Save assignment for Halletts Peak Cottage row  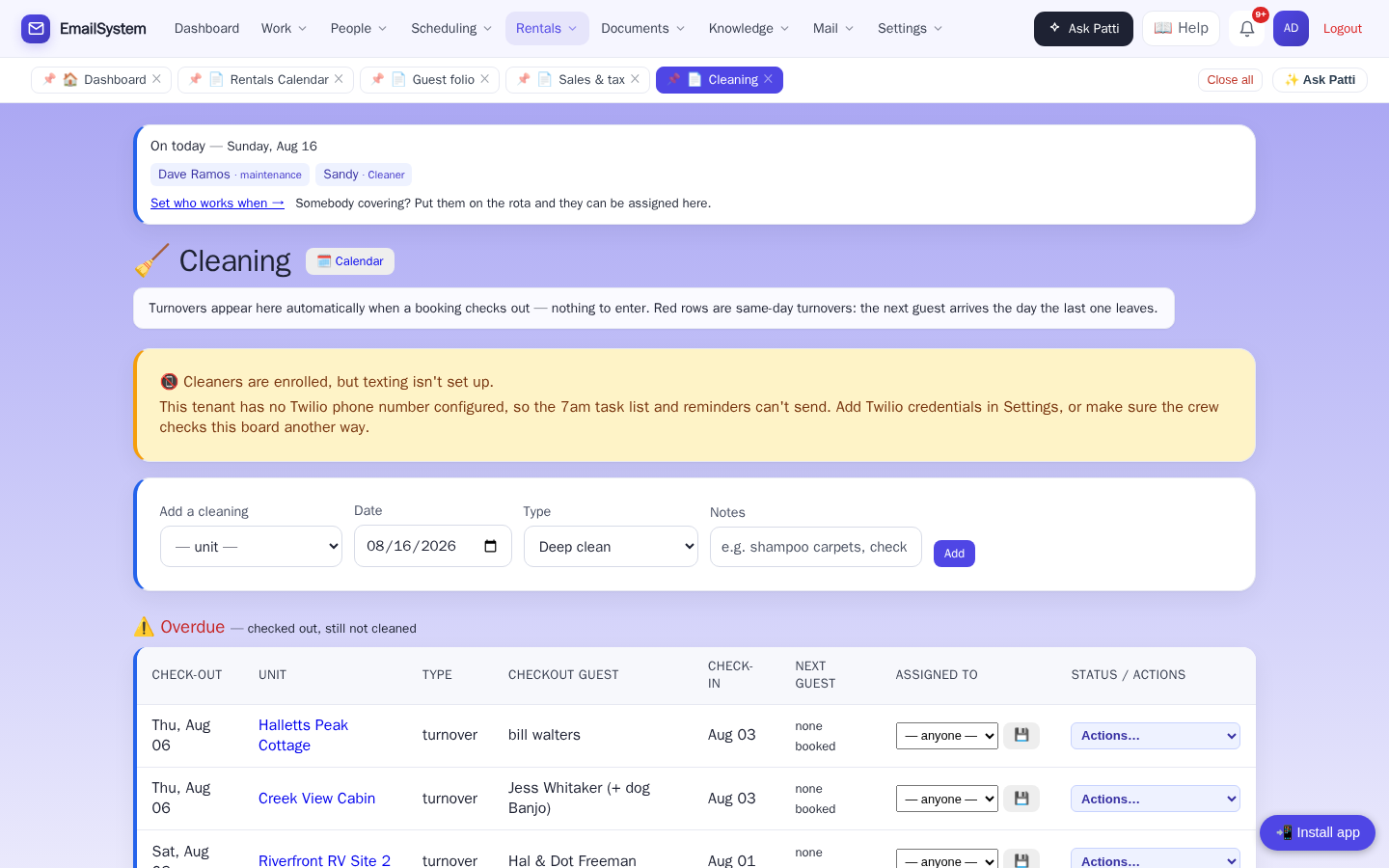1021,736
